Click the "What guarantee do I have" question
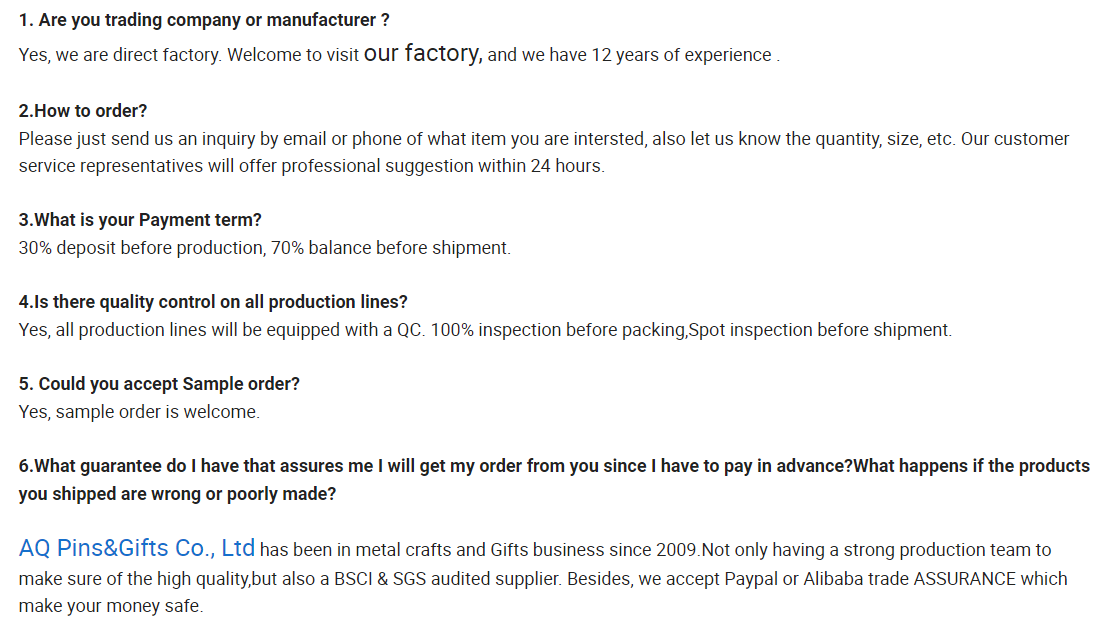The image size is (1116, 625). (x=554, y=466)
